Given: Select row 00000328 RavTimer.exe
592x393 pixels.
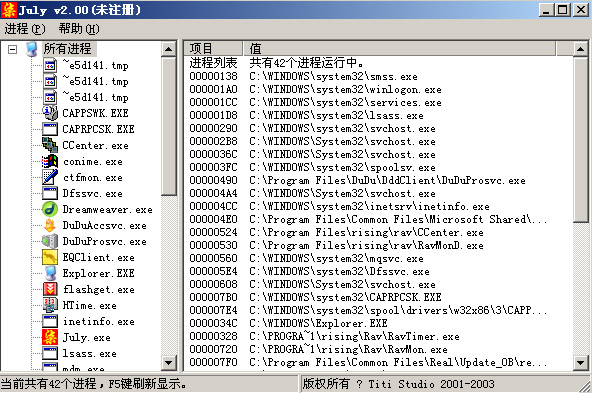Looking at the screenshot, I should click(378, 336).
